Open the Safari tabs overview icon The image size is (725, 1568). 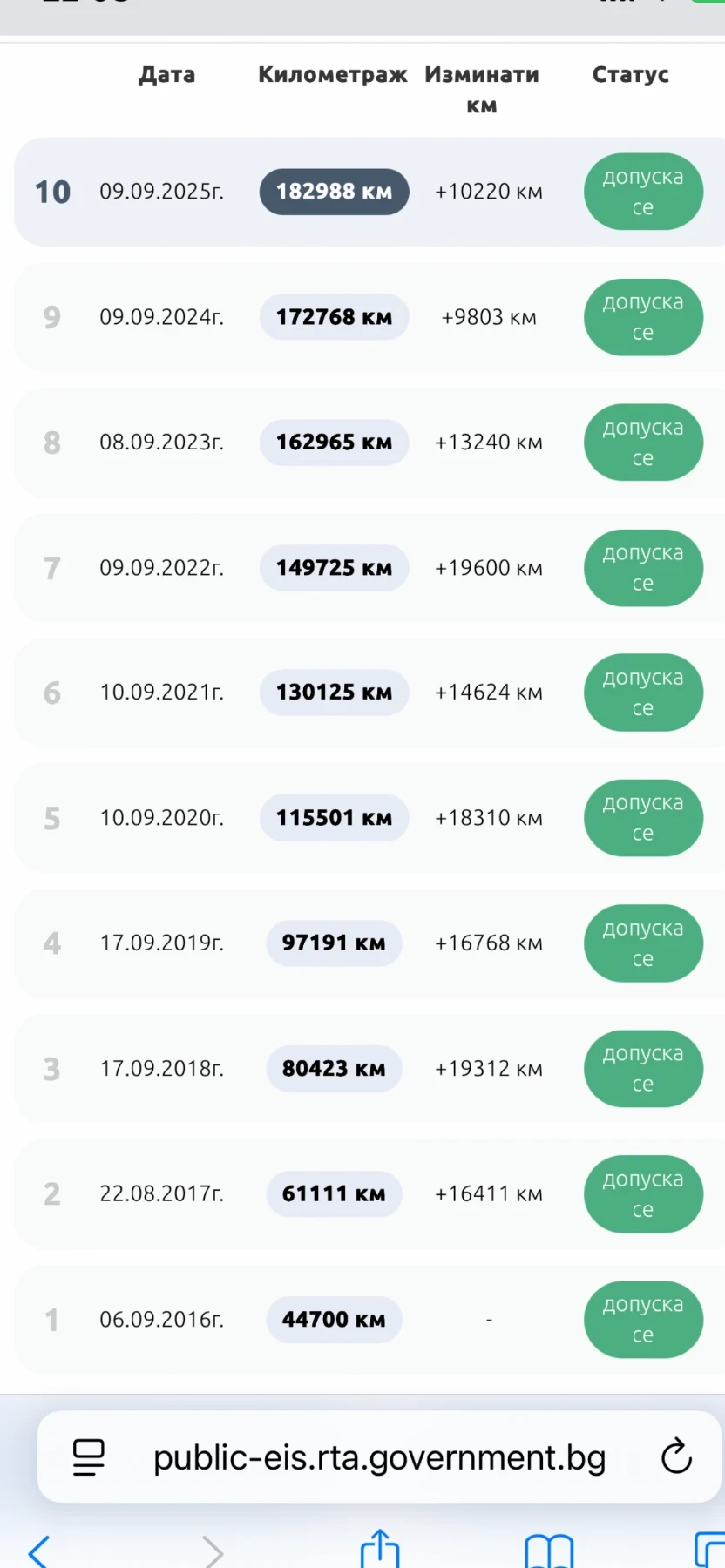coord(710,1551)
